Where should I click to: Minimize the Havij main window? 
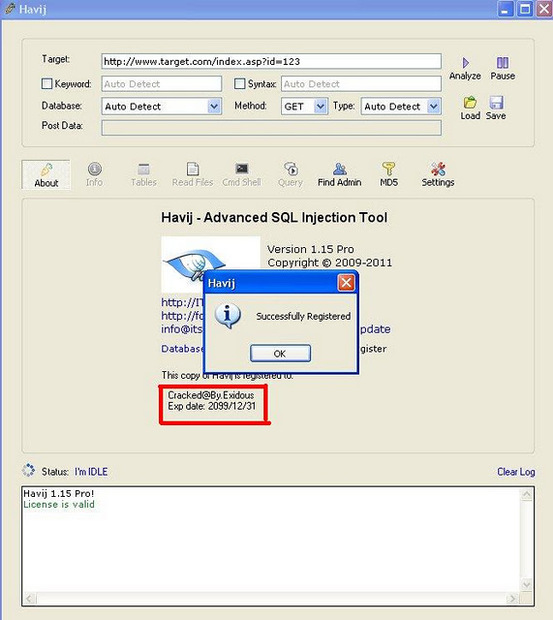[505, 9]
